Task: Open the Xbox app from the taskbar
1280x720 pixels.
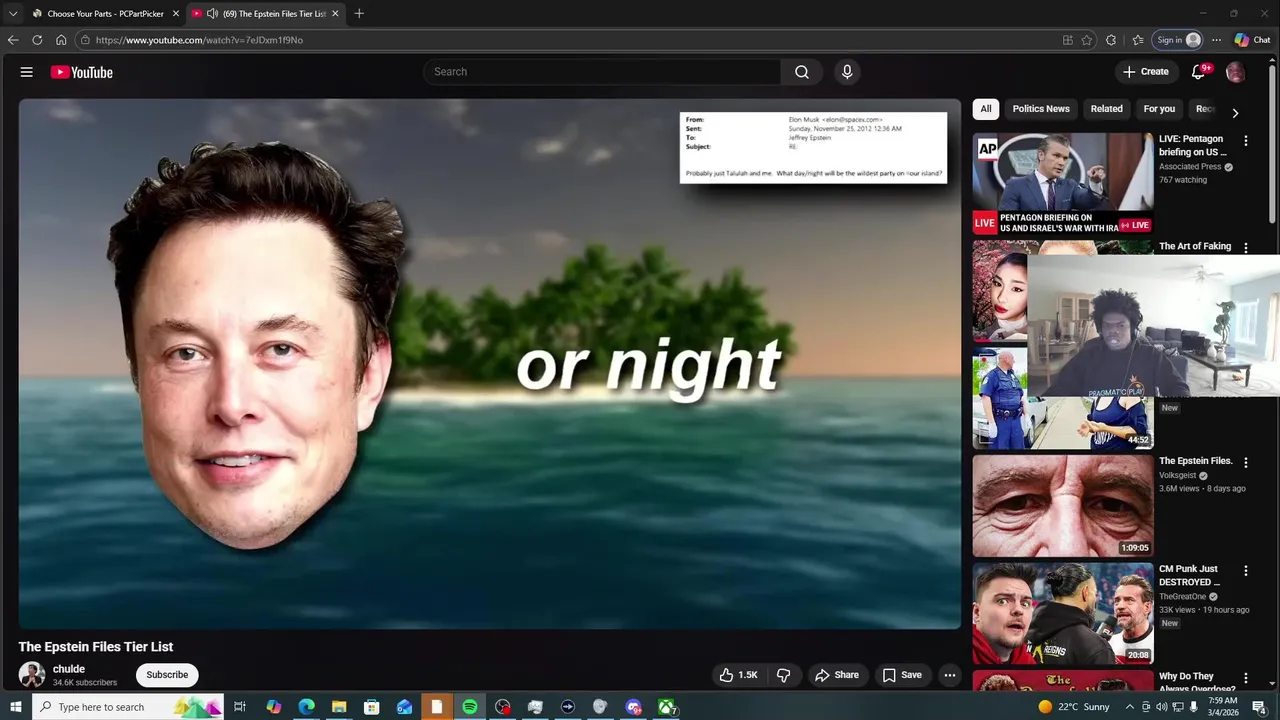Action: coord(666,707)
